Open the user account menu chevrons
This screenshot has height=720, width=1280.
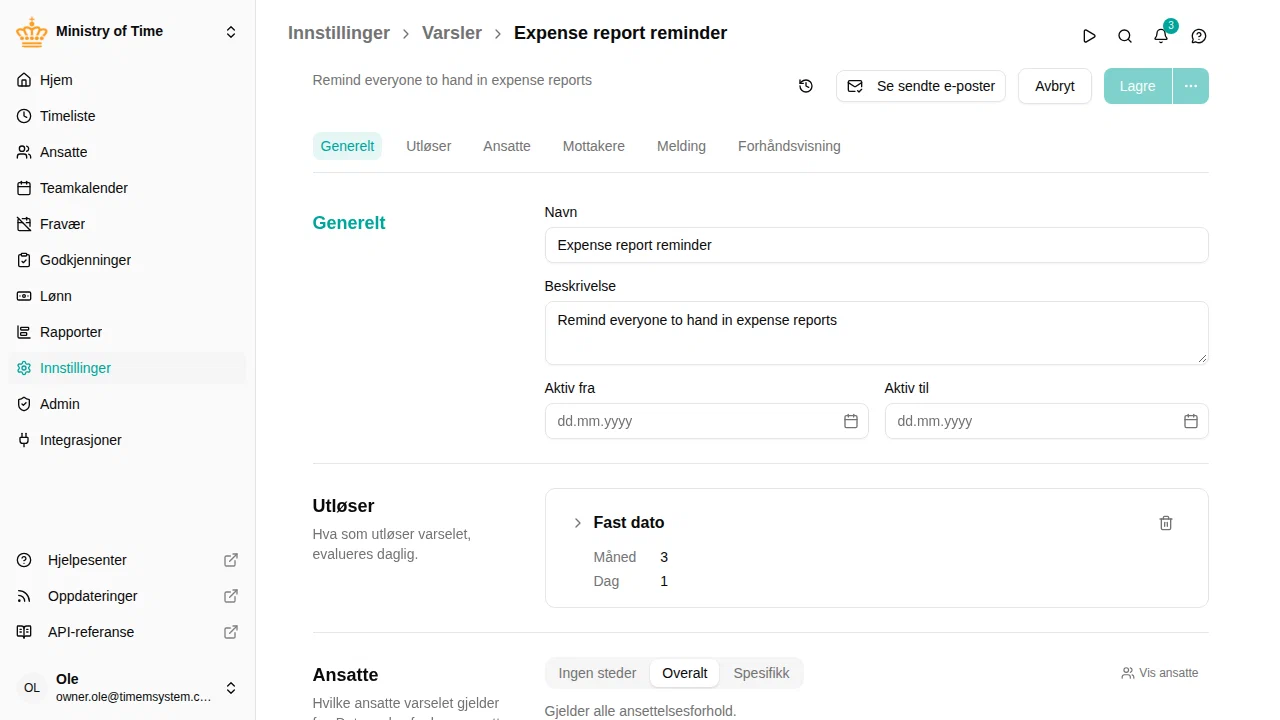point(231,688)
